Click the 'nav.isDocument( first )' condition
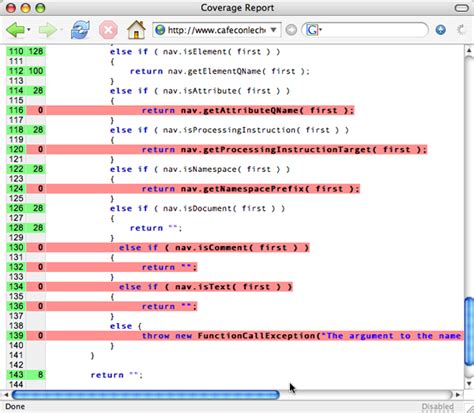Screen dimensions: 474x413 [x=224, y=208]
